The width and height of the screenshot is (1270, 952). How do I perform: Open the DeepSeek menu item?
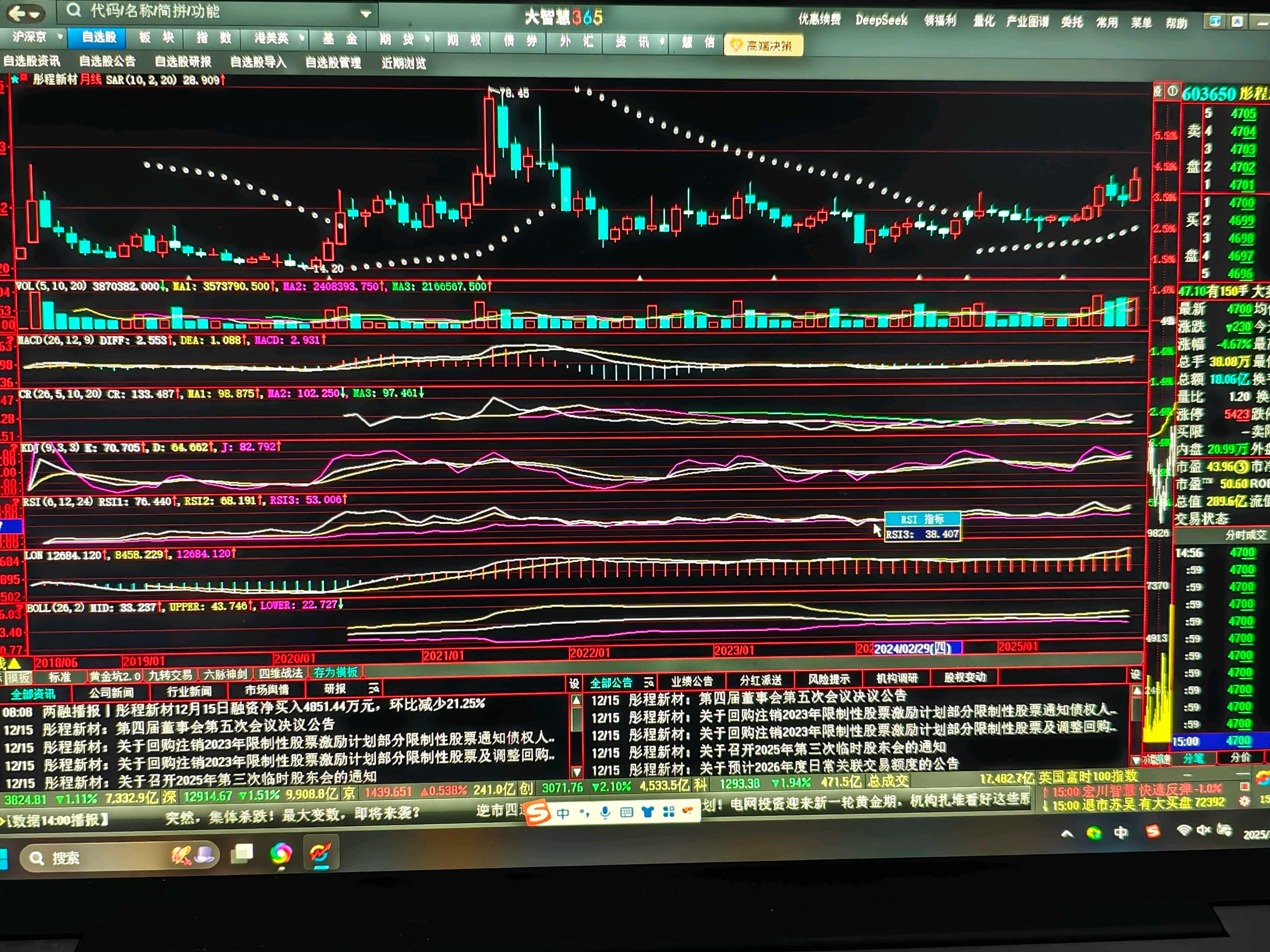point(881,21)
